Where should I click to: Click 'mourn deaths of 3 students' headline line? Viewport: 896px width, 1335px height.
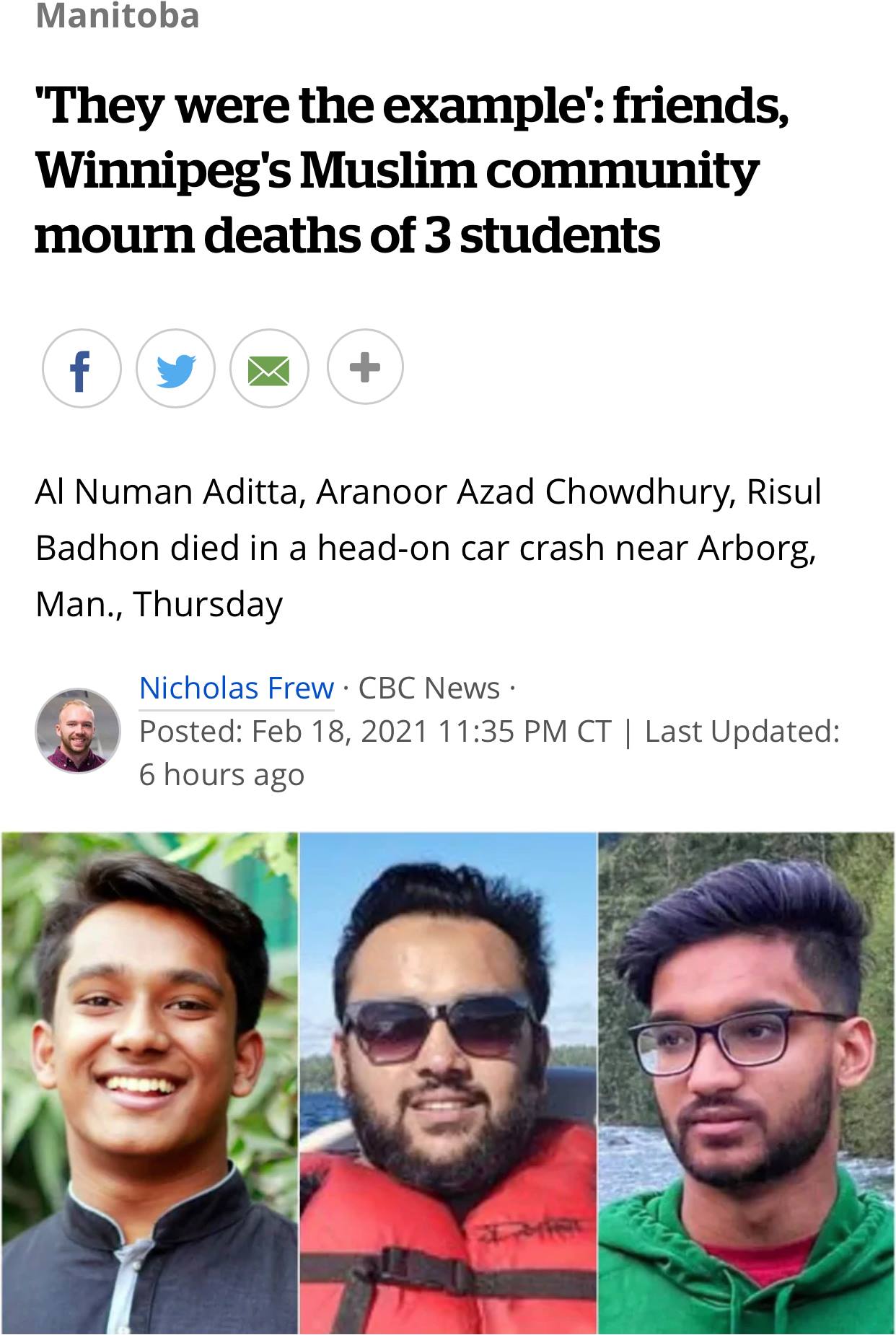click(x=347, y=236)
